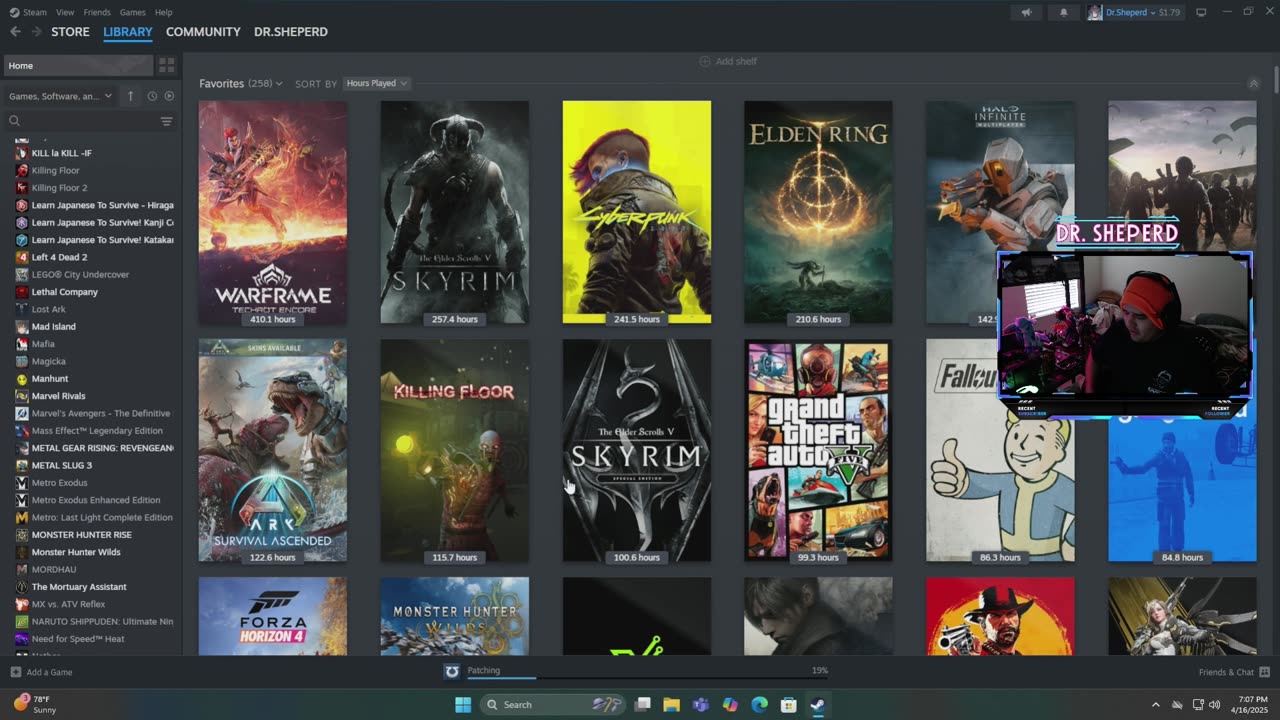1280x720 pixels.
Task: Open the Elden Ring game cover
Action: point(818,212)
